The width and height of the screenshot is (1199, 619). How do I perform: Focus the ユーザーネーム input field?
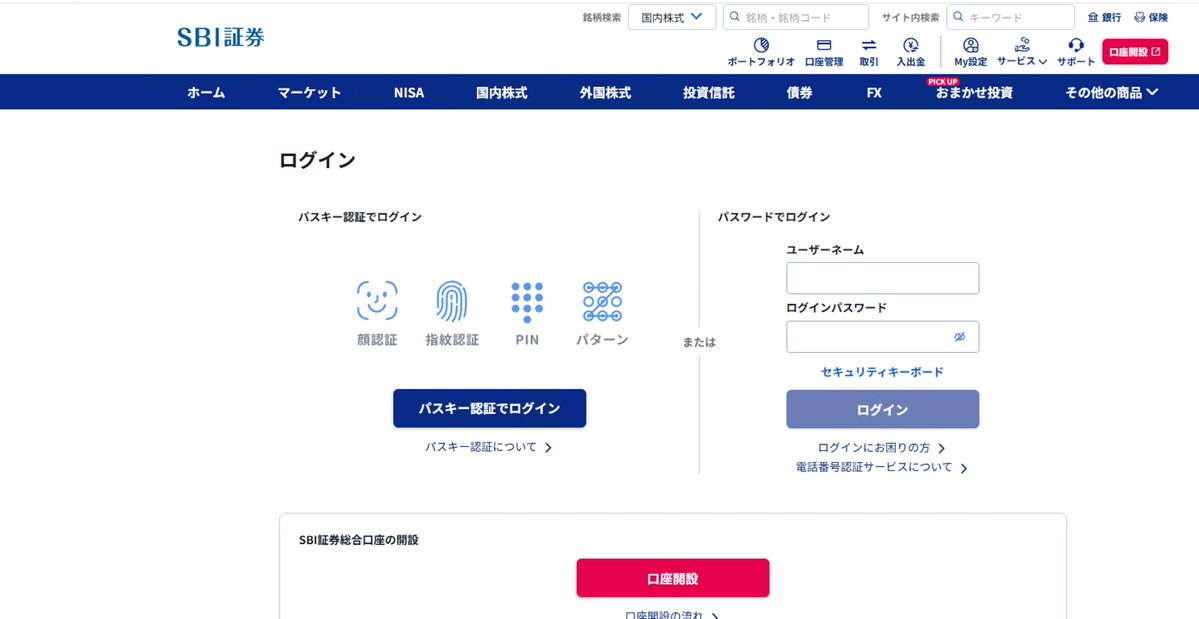pos(882,278)
